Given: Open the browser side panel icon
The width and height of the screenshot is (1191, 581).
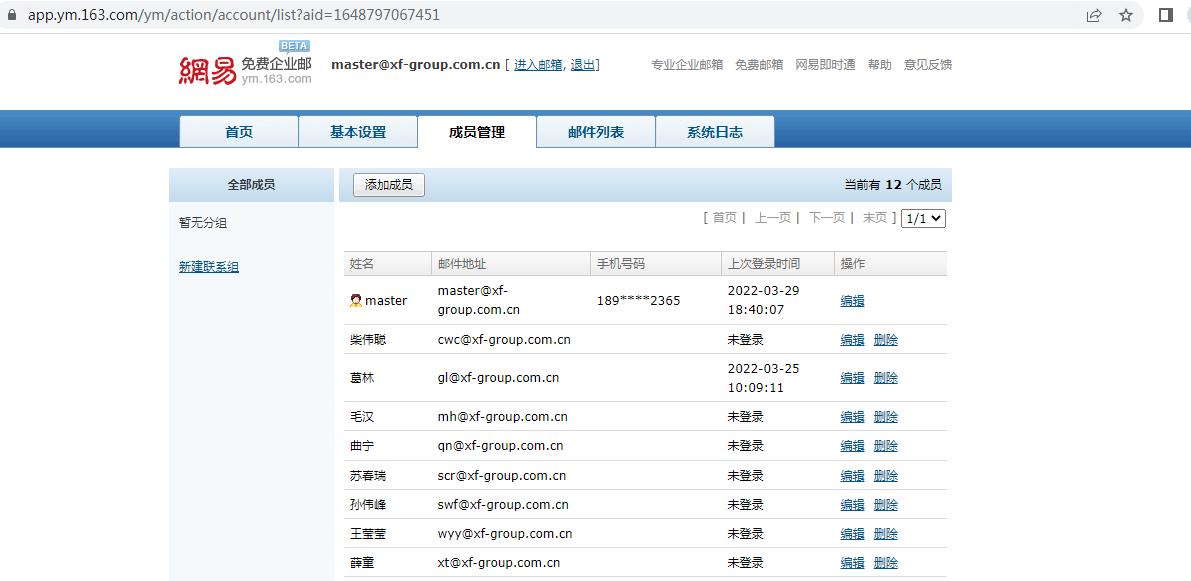Looking at the screenshot, I should coord(1165,16).
